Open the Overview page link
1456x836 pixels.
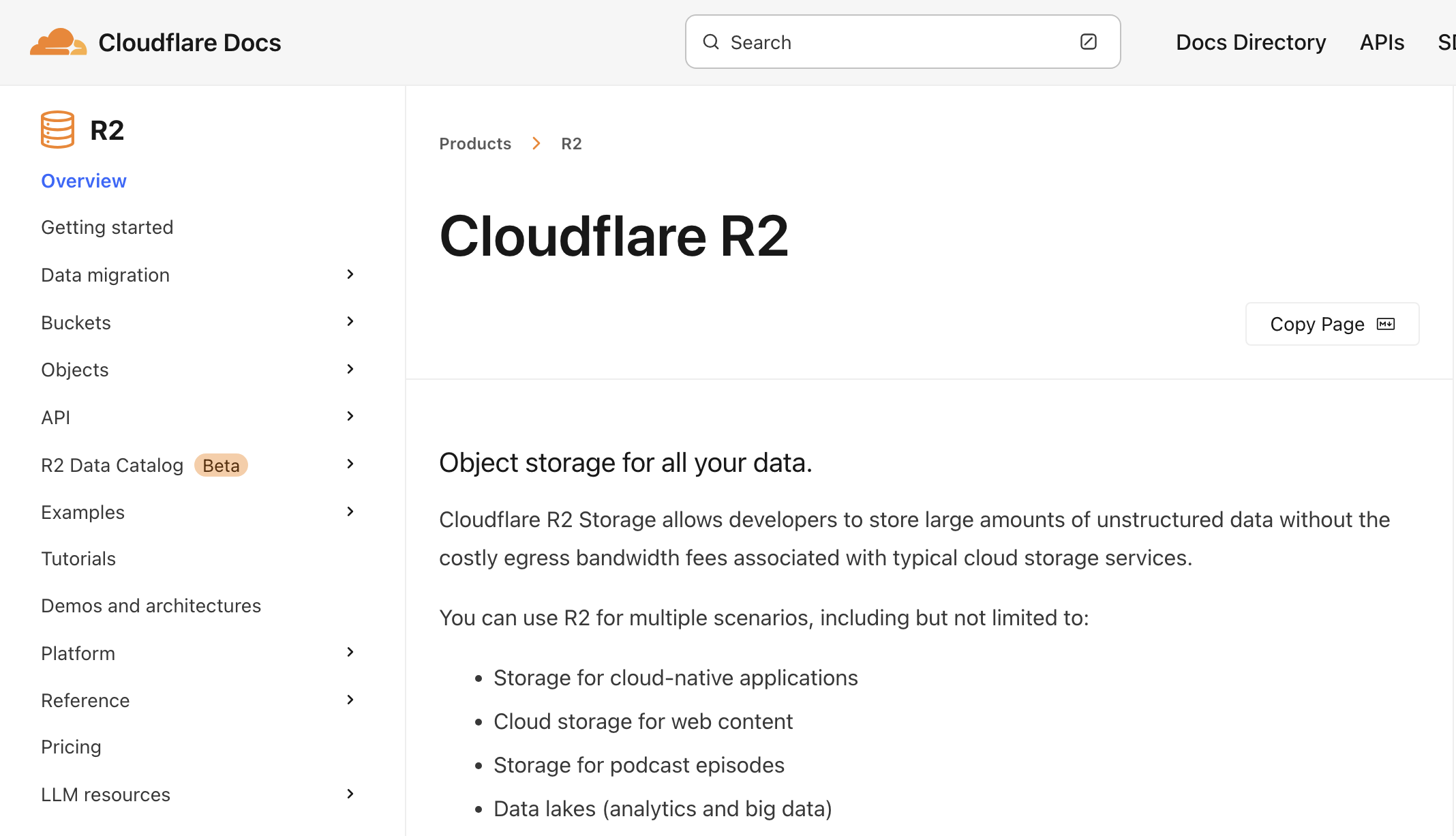coord(83,180)
